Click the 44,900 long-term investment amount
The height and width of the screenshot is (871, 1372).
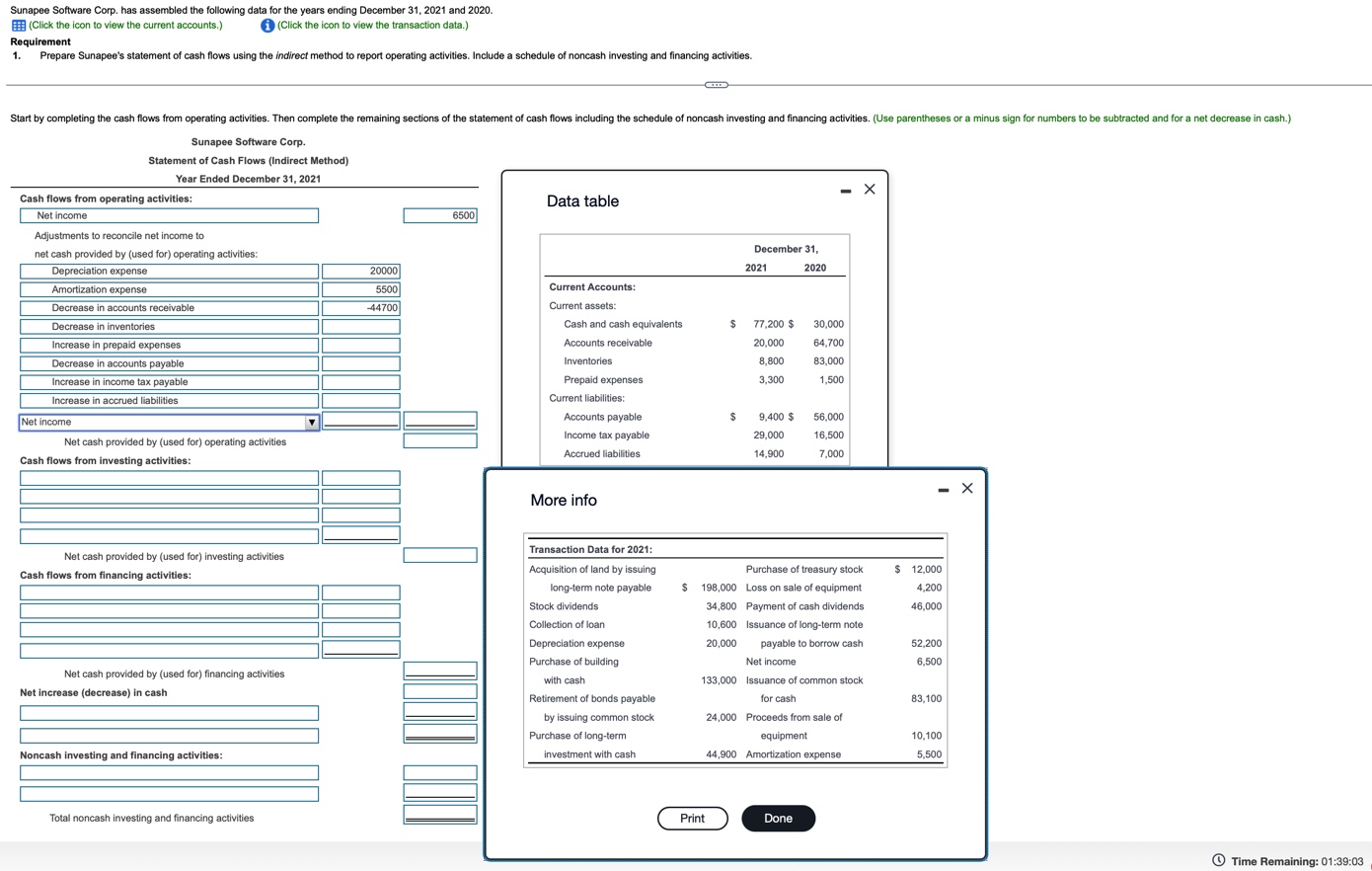722,754
